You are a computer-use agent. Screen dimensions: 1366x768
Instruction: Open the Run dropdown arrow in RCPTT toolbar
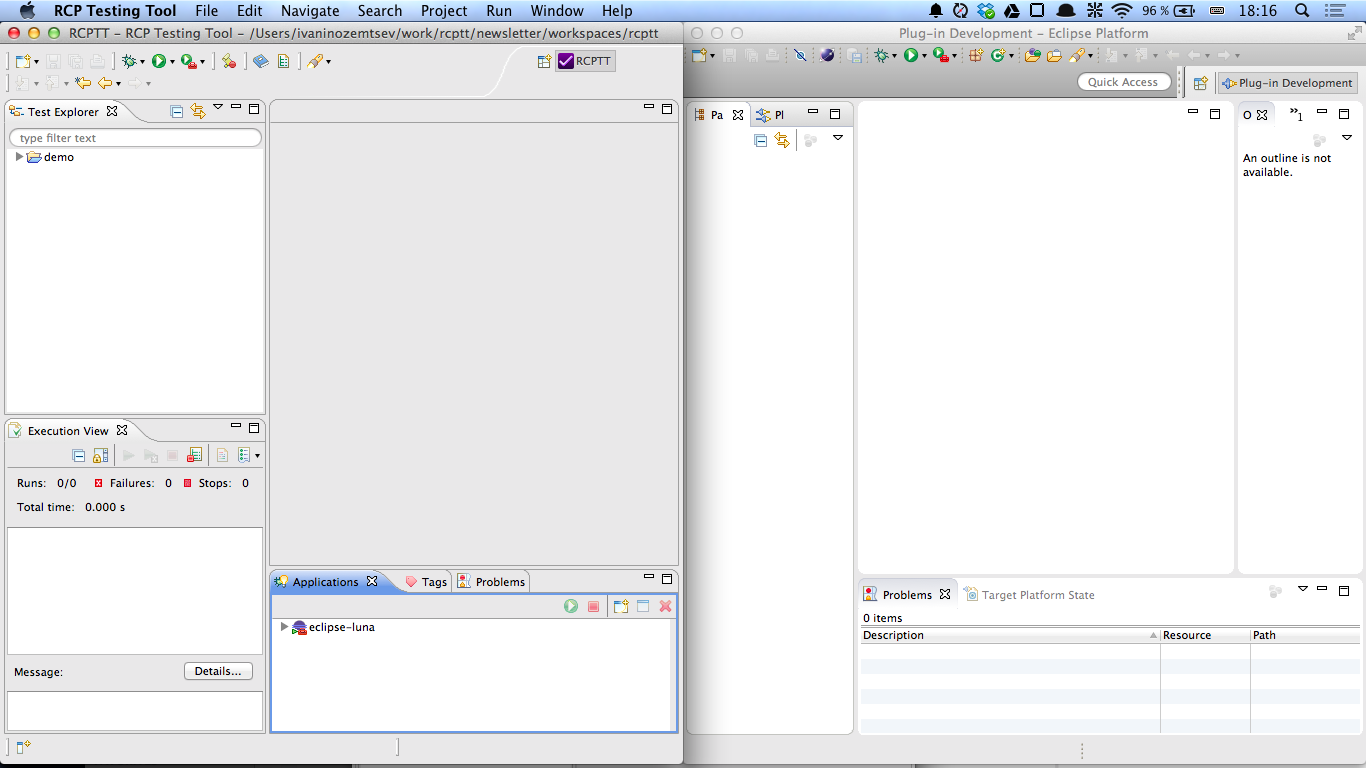coord(172,62)
